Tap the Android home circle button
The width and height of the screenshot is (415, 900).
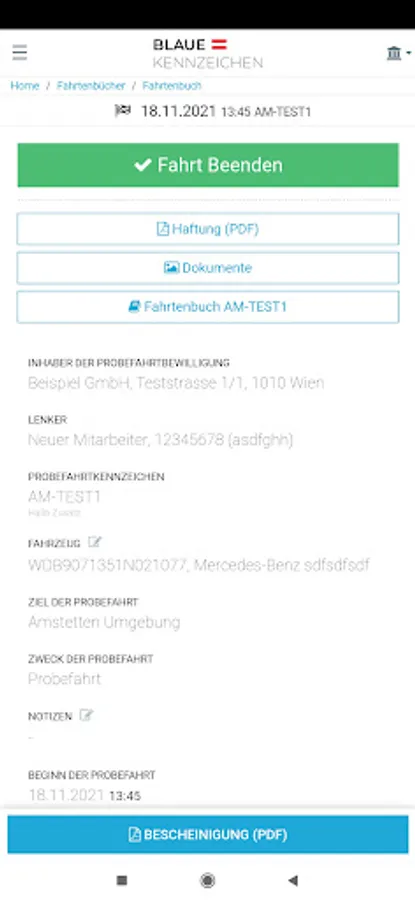[x=207, y=880]
